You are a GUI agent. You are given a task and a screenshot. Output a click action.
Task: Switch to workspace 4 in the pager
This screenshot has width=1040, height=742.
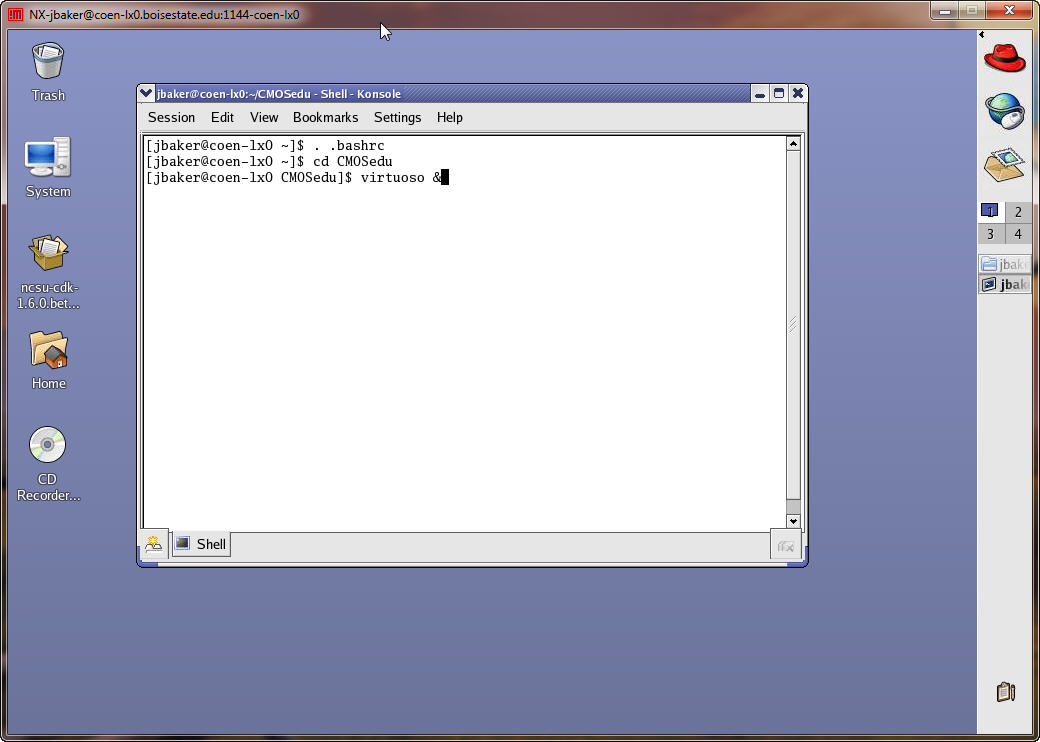point(1018,234)
